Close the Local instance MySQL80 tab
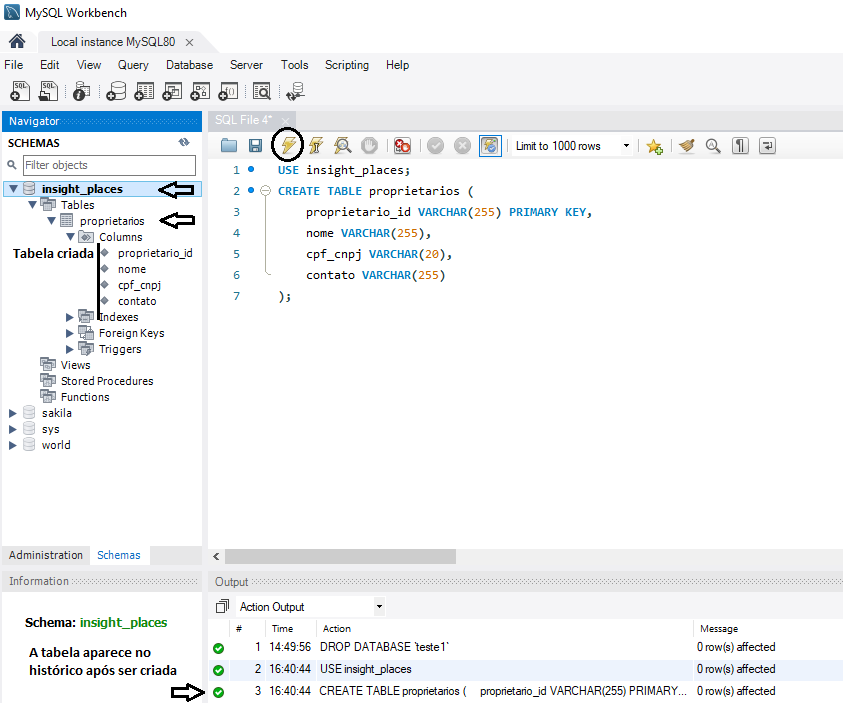This screenshot has width=843, height=703. point(189,42)
